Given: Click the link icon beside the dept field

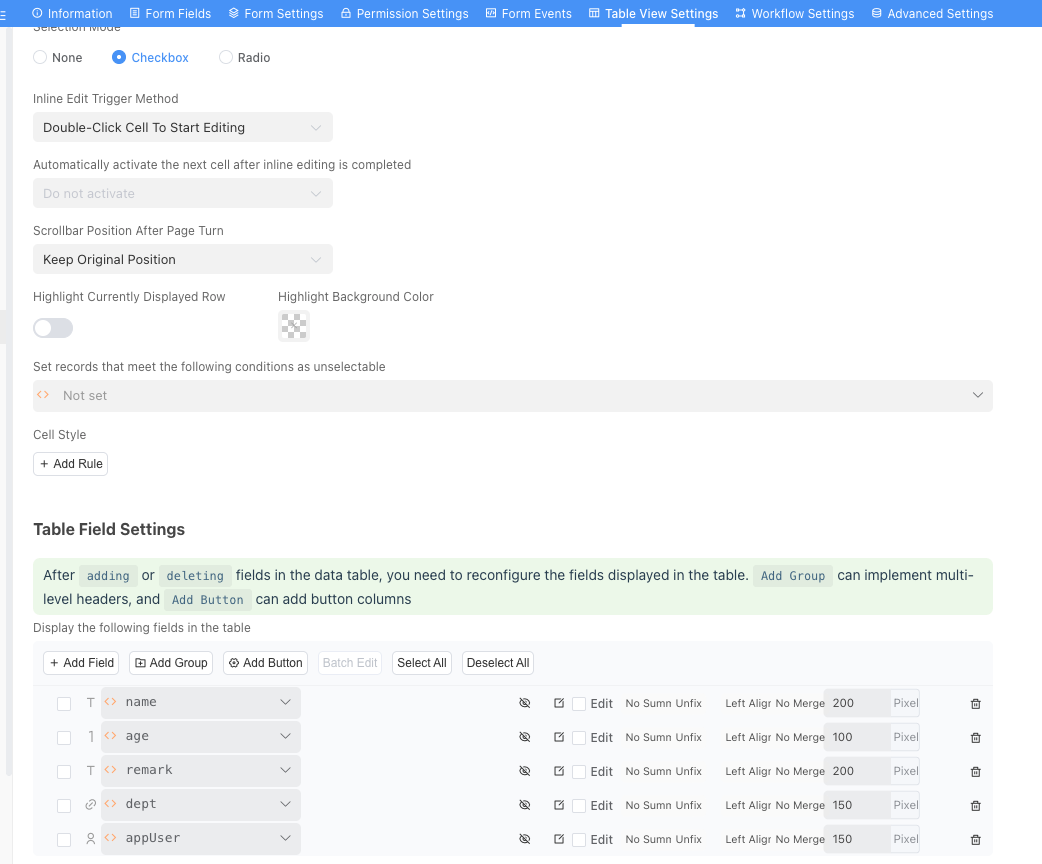Looking at the screenshot, I should click(x=90, y=804).
